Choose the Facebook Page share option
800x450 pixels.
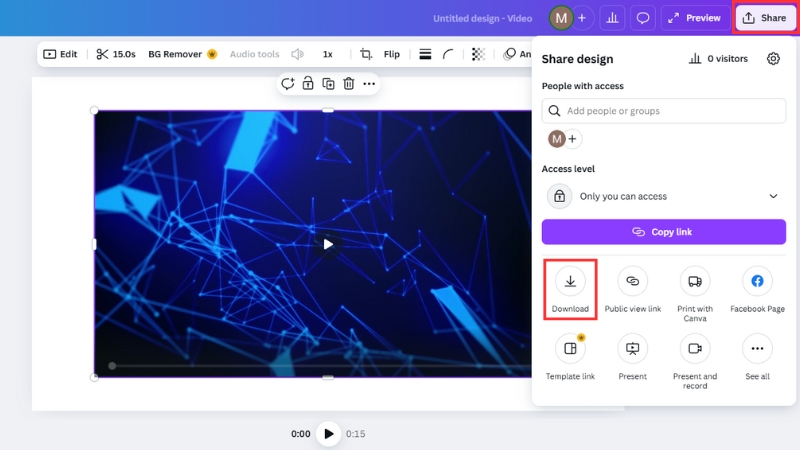[x=757, y=282]
